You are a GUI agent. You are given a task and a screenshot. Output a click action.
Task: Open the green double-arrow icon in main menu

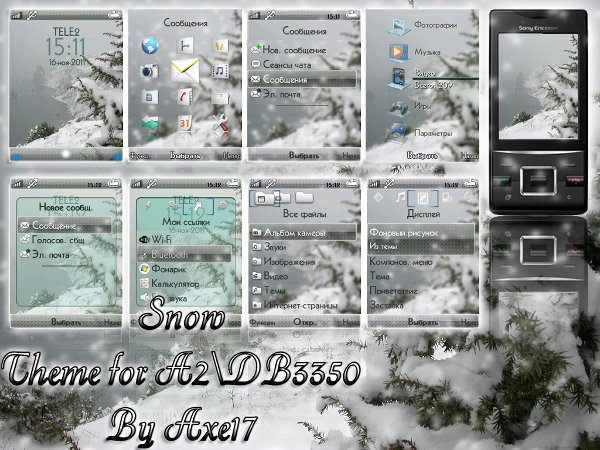coord(150,123)
